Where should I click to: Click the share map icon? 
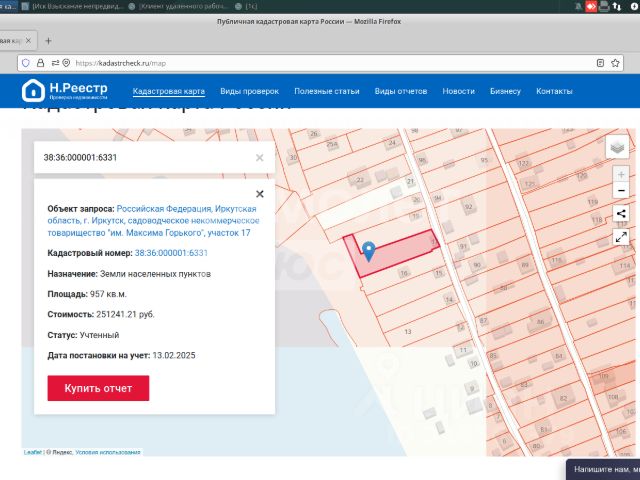[621, 213]
